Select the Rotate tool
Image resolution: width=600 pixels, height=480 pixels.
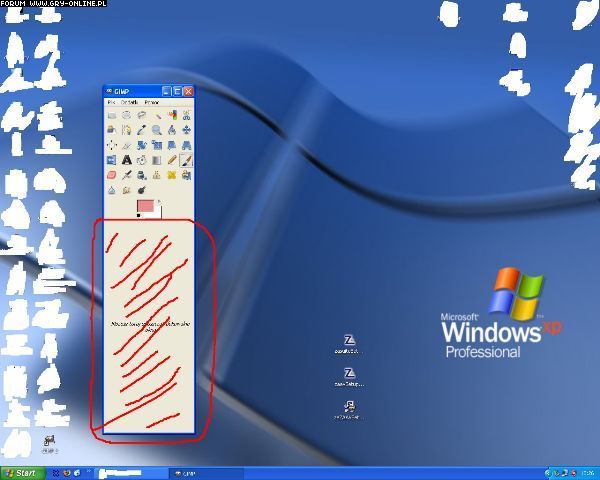point(142,145)
